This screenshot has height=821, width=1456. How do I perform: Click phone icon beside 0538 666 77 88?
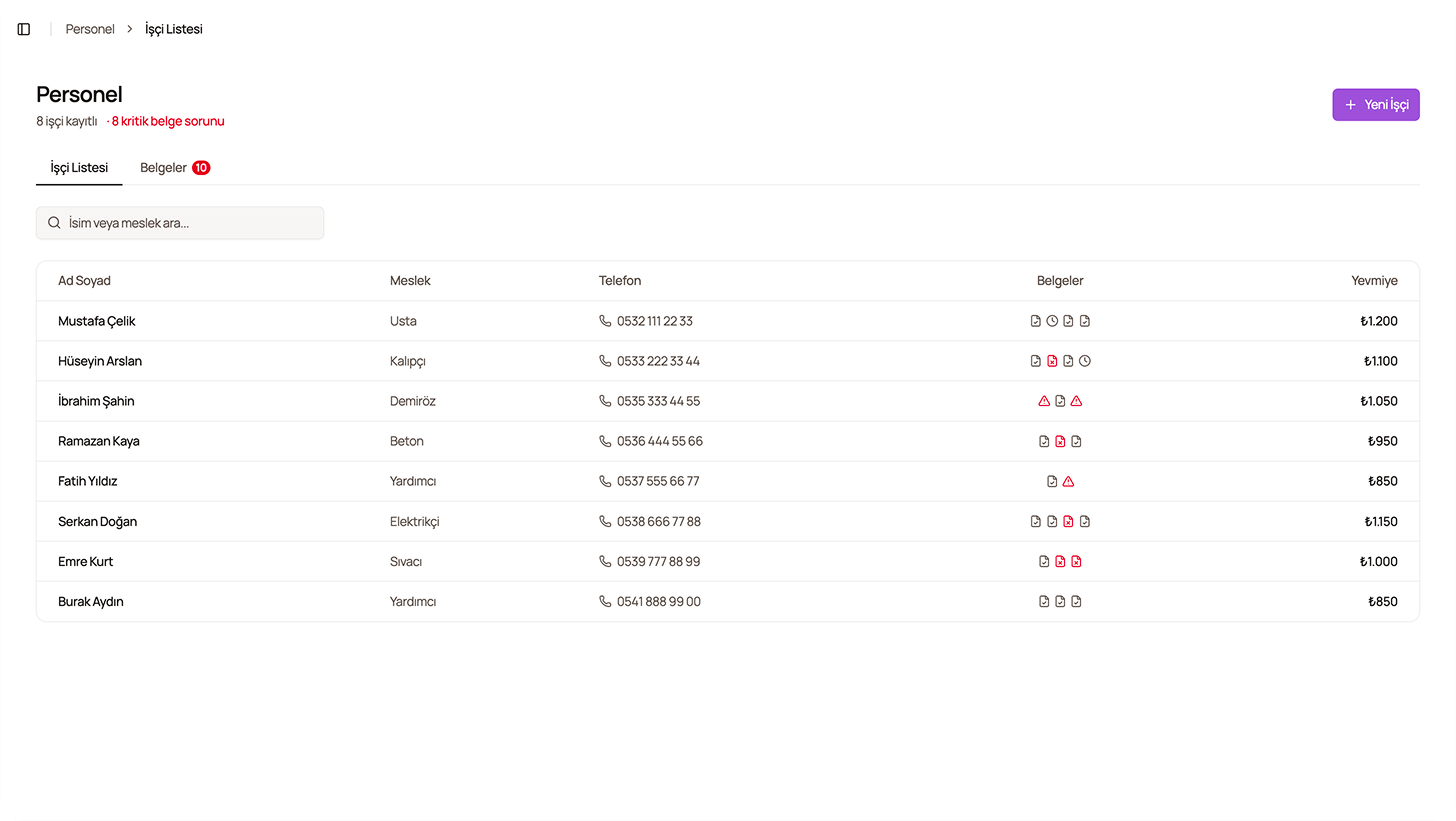605,521
